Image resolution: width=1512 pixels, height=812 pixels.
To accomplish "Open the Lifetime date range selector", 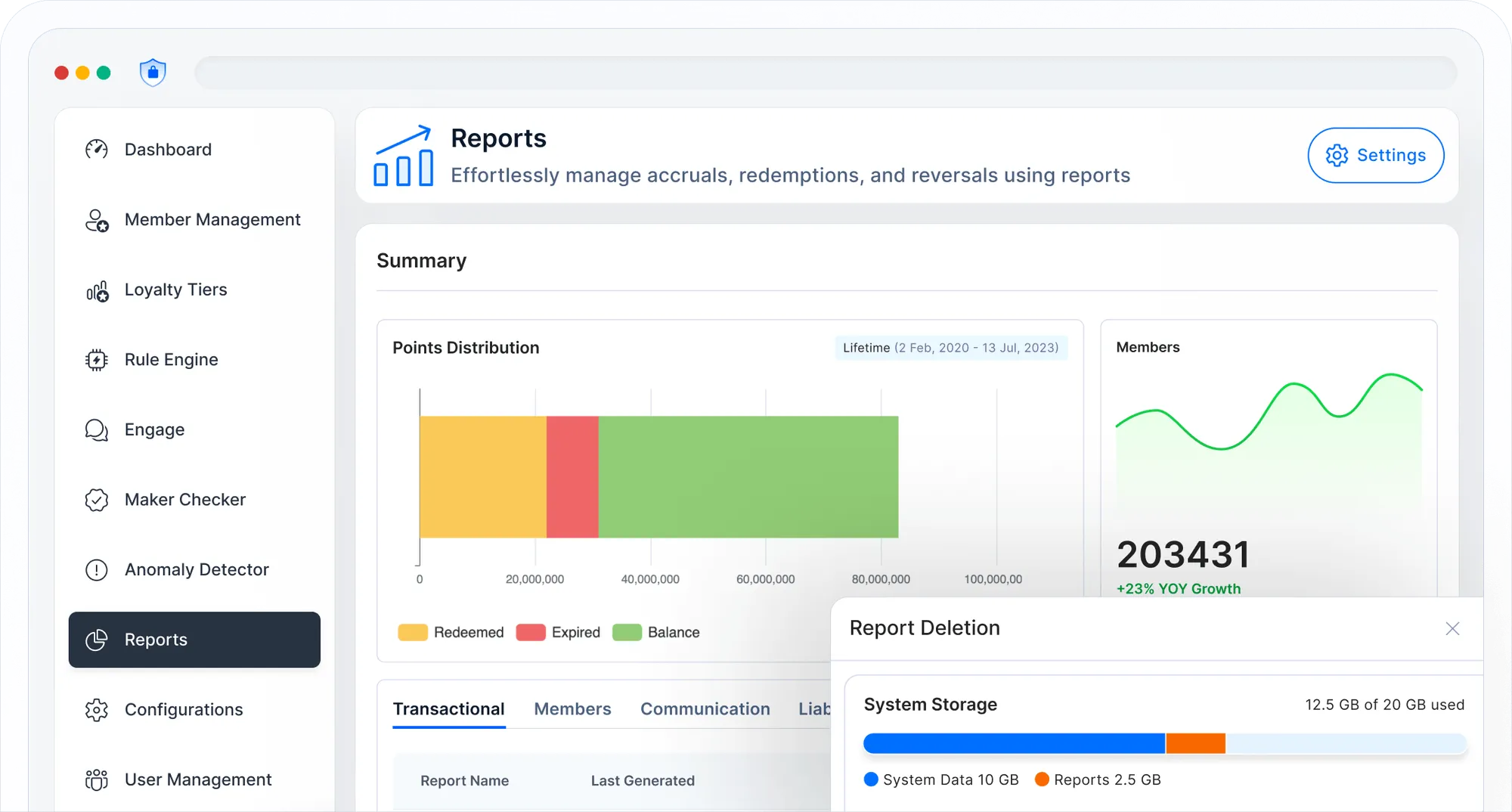I will [x=950, y=348].
